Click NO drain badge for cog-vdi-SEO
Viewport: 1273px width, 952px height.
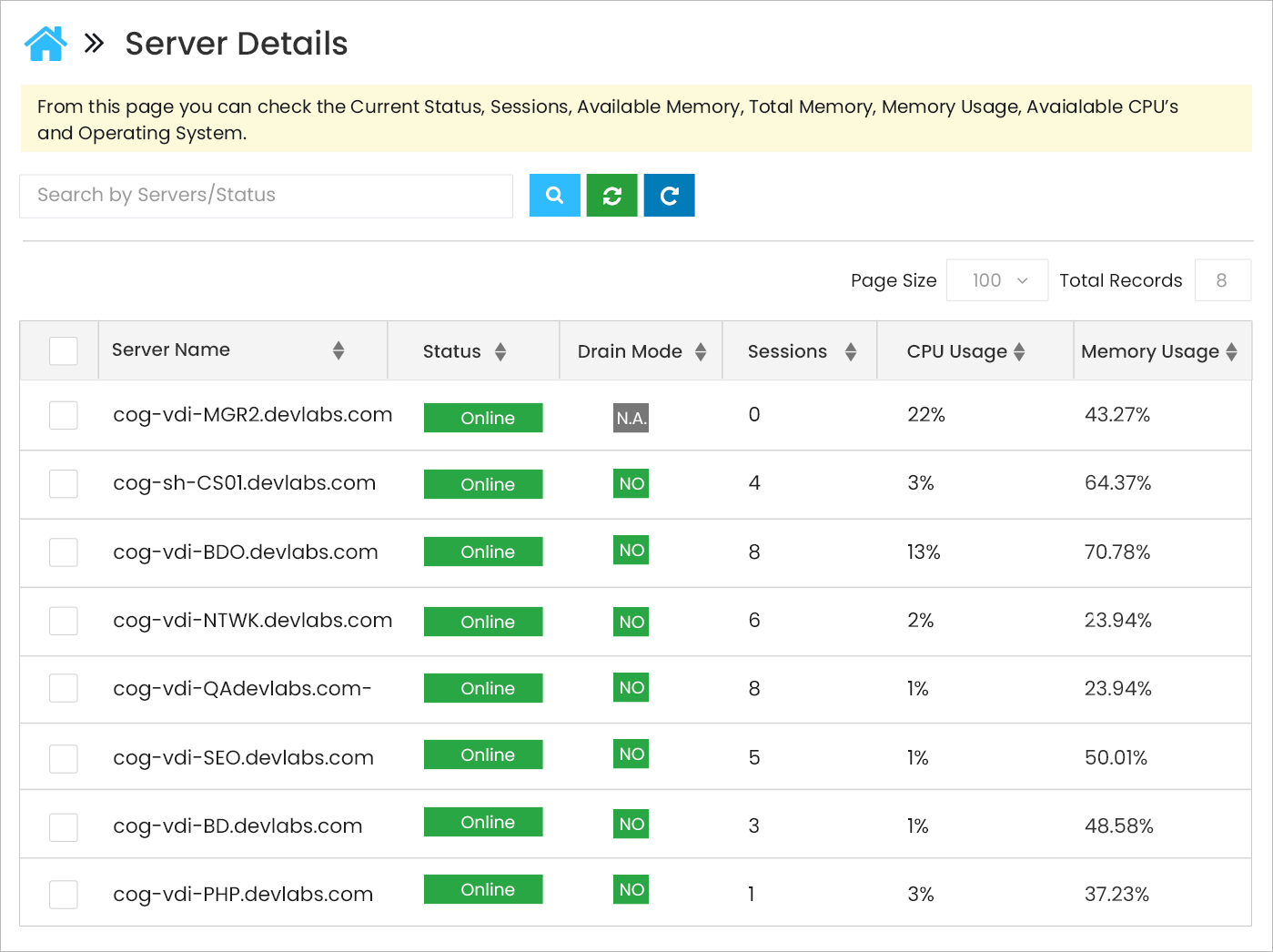631,754
